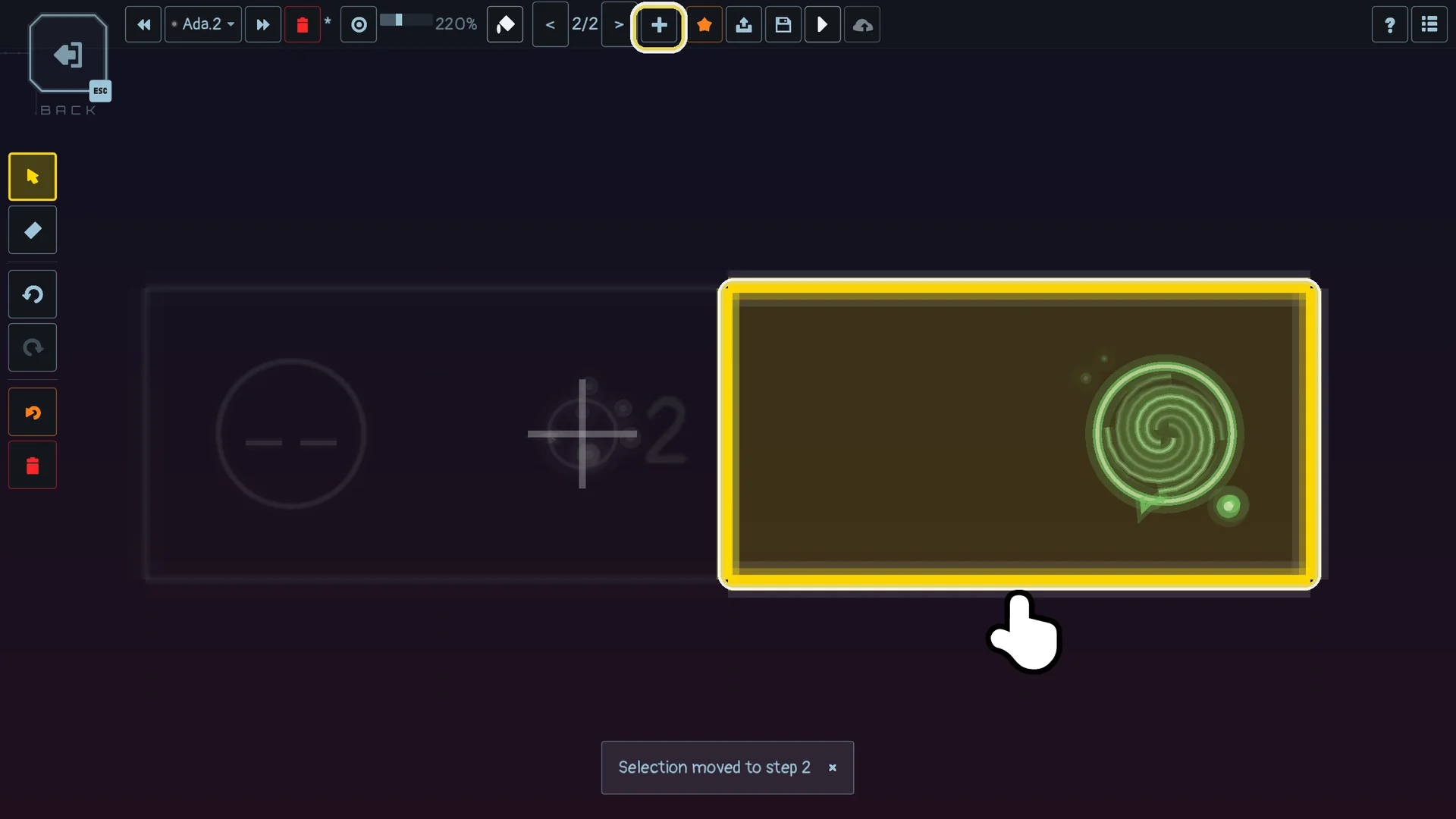This screenshot has width=1456, height=819.
Task: Click the undo arrow in sidebar
Action: [33, 294]
